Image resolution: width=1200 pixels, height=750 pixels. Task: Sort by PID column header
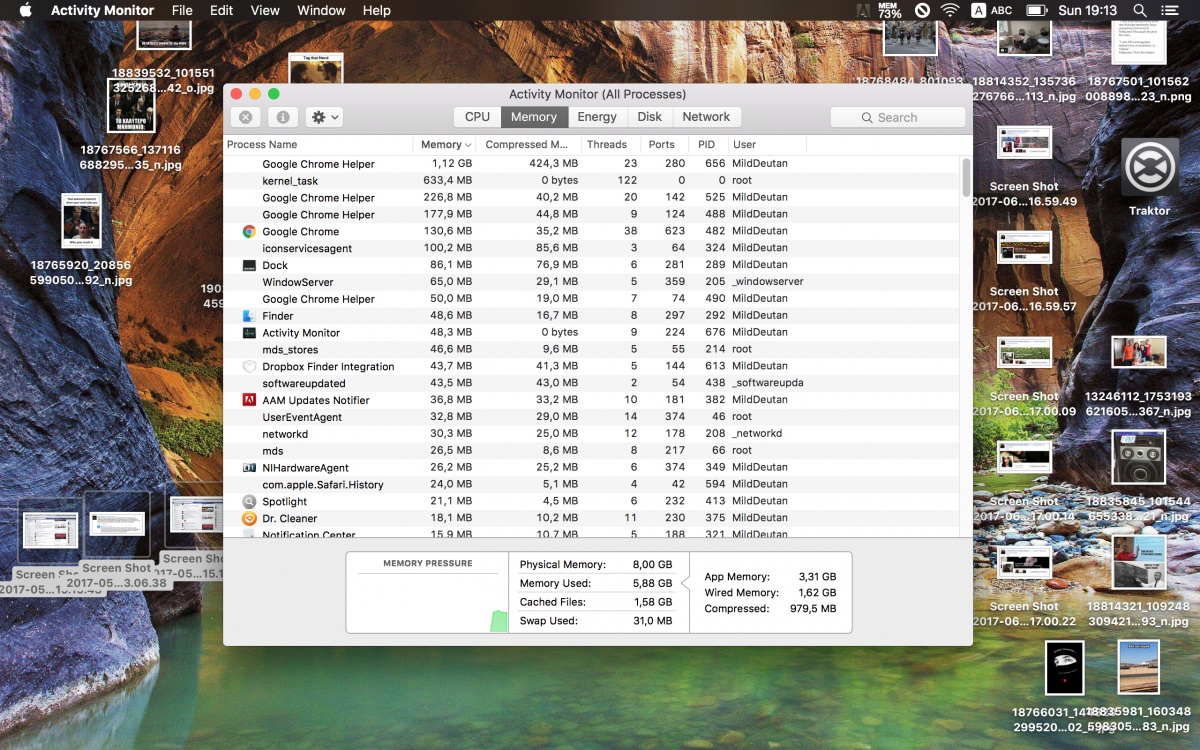tap(706, 145)
